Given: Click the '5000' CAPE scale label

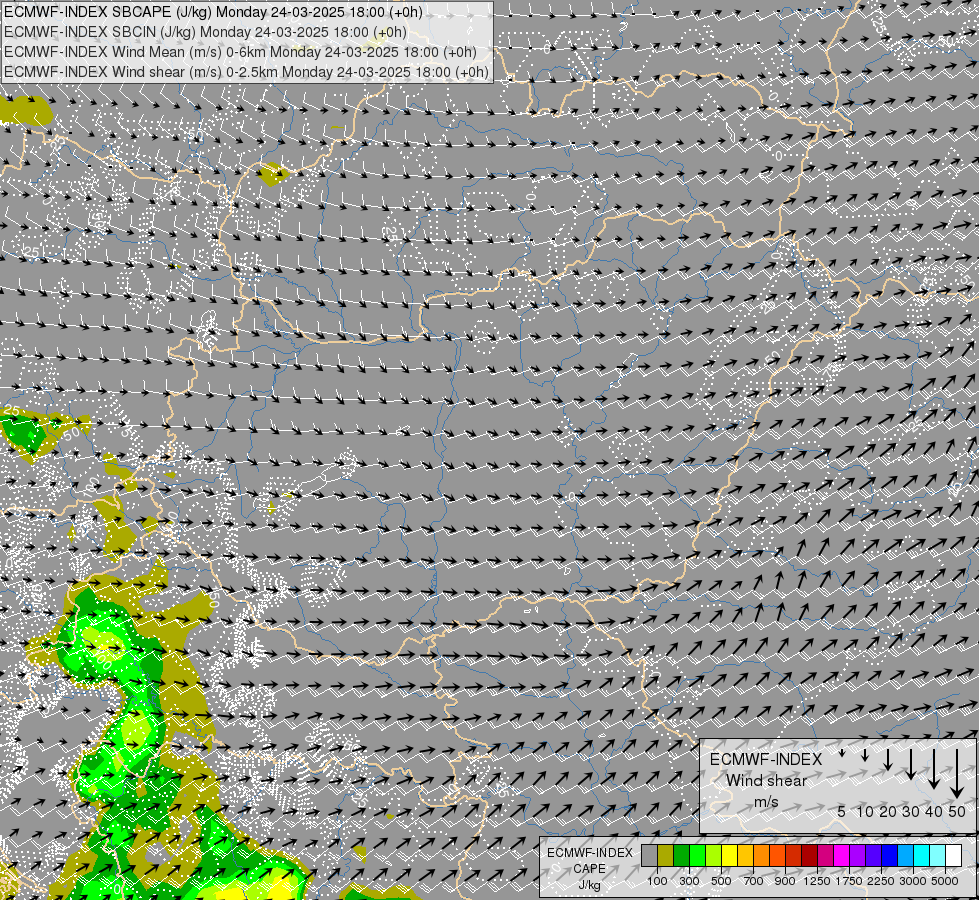Looking at the screenshot, I should click(x=945, y=881).
